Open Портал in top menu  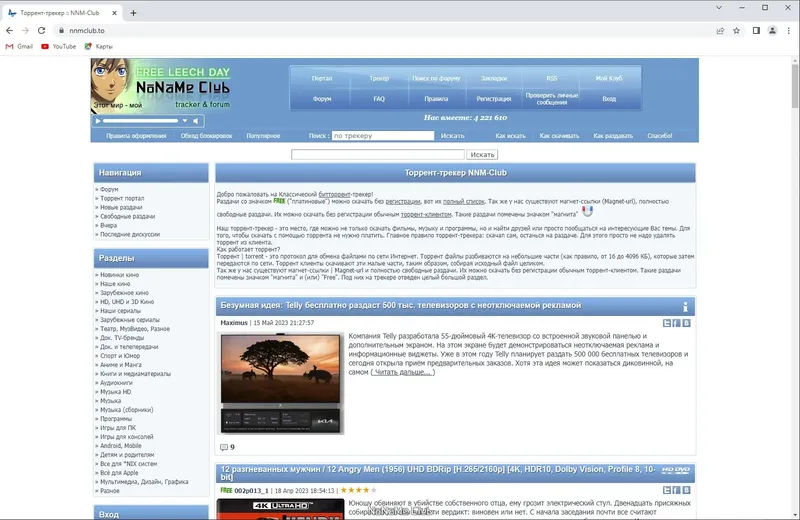(x=322, y=79)
